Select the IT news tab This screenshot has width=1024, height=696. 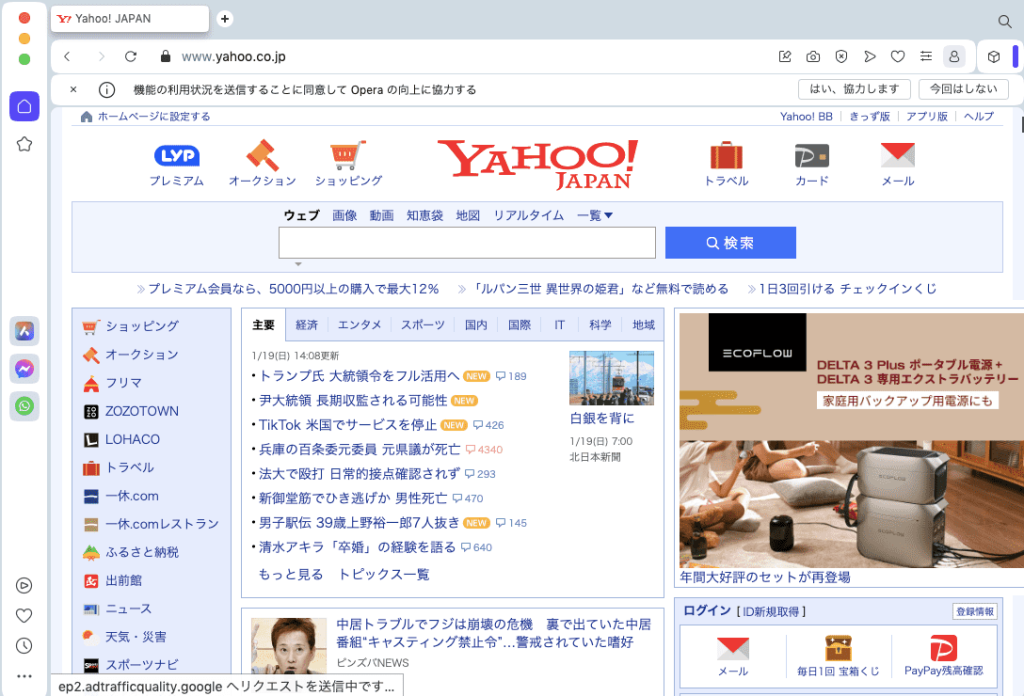pyautogui.click(x=560, y=324)
